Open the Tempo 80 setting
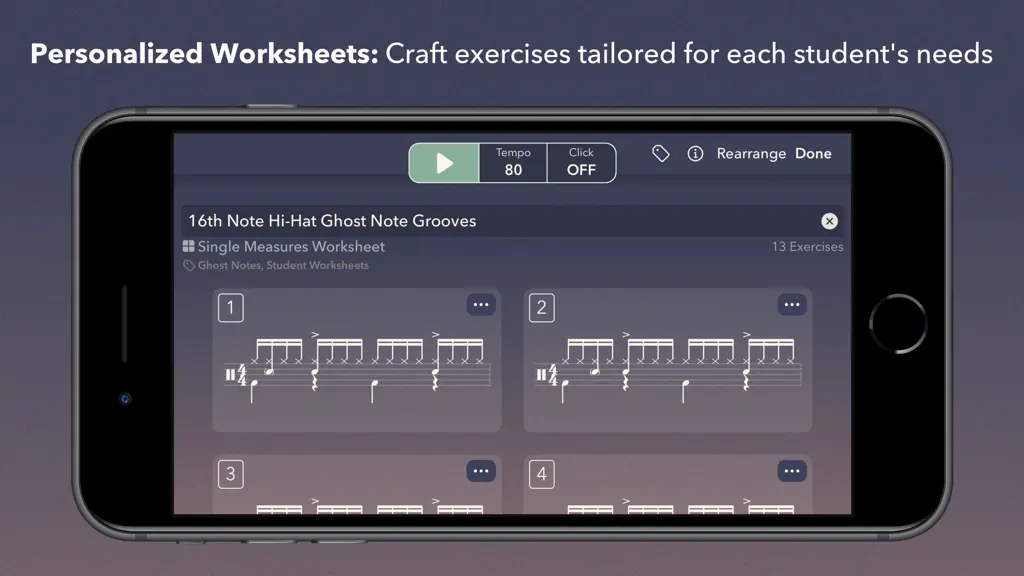Viewport: 1024px width, 576px height. tap(513, 163)
